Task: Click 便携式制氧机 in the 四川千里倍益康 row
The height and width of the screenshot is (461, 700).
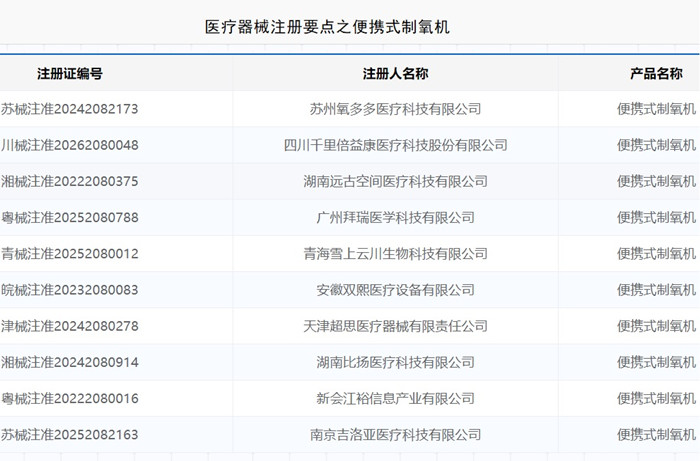Action: click(x=656, y=145)
